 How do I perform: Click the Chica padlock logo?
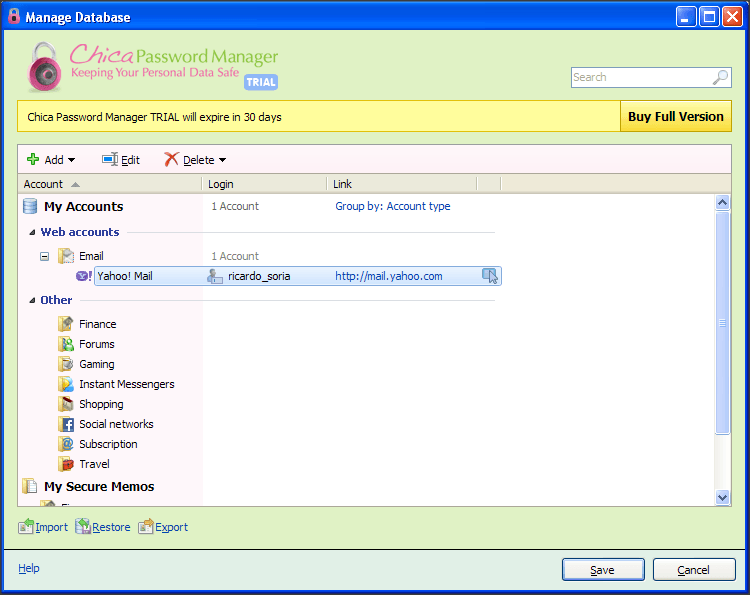pyautogui.click(x=44, y=67)
